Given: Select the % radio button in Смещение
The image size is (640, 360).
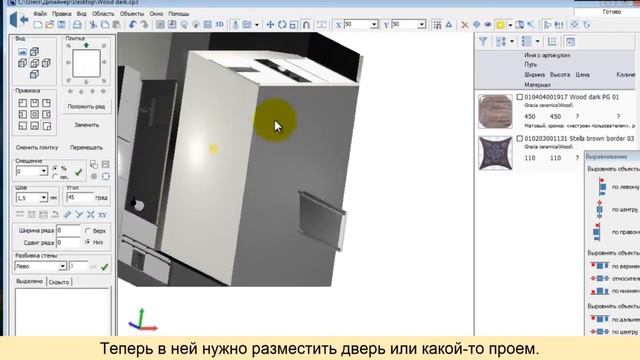Looking at the screenshot, I should 55,168.
